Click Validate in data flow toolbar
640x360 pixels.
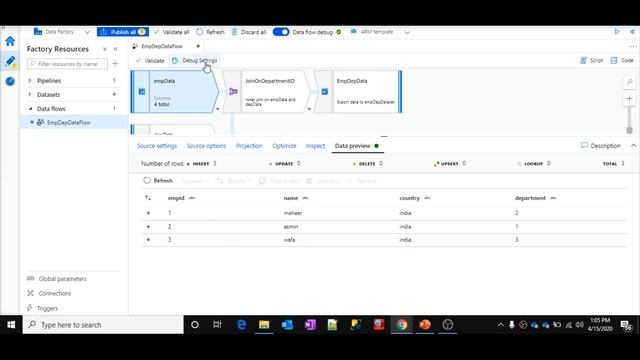point(150,60)
